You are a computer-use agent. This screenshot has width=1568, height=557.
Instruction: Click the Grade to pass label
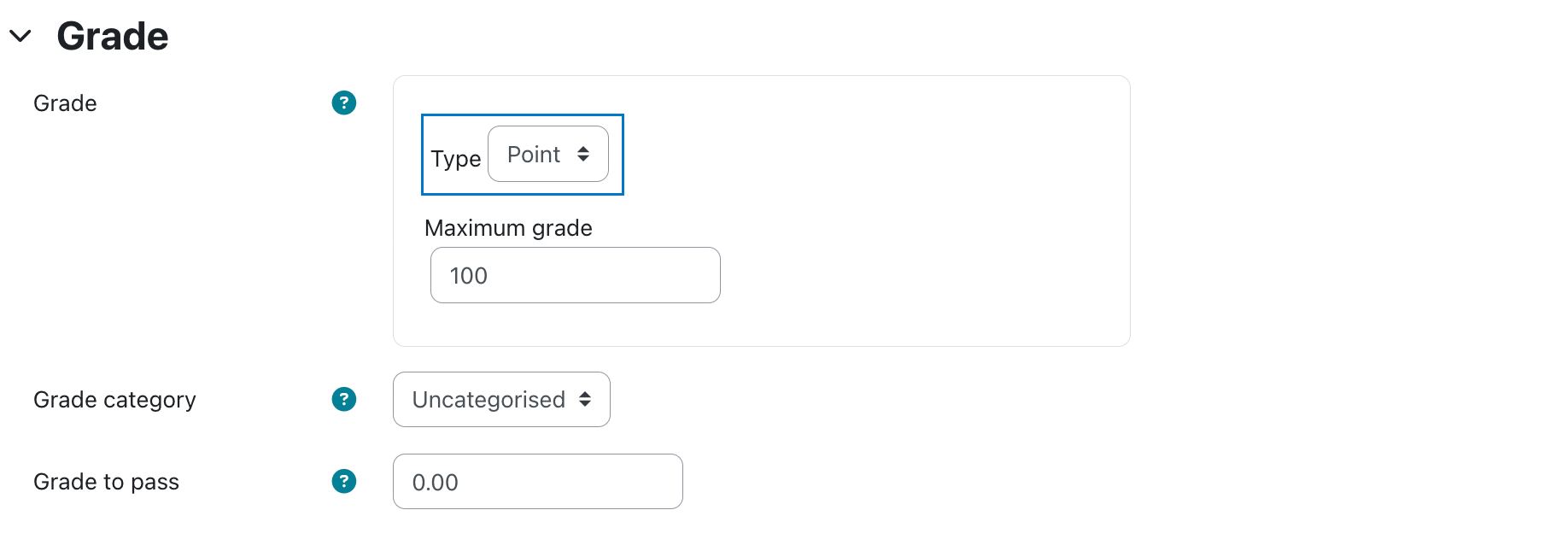click(106, 482)
